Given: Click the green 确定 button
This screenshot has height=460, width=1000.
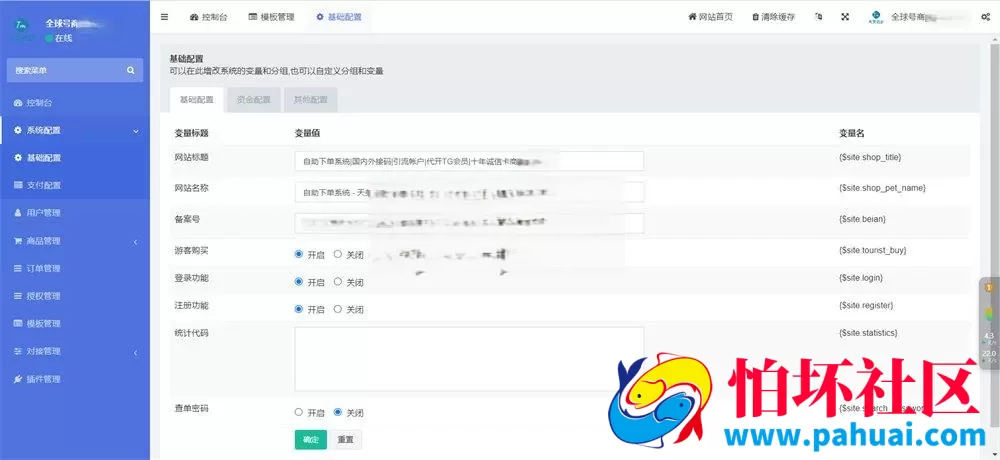Looking at the screenshot, I should [311, 440].
